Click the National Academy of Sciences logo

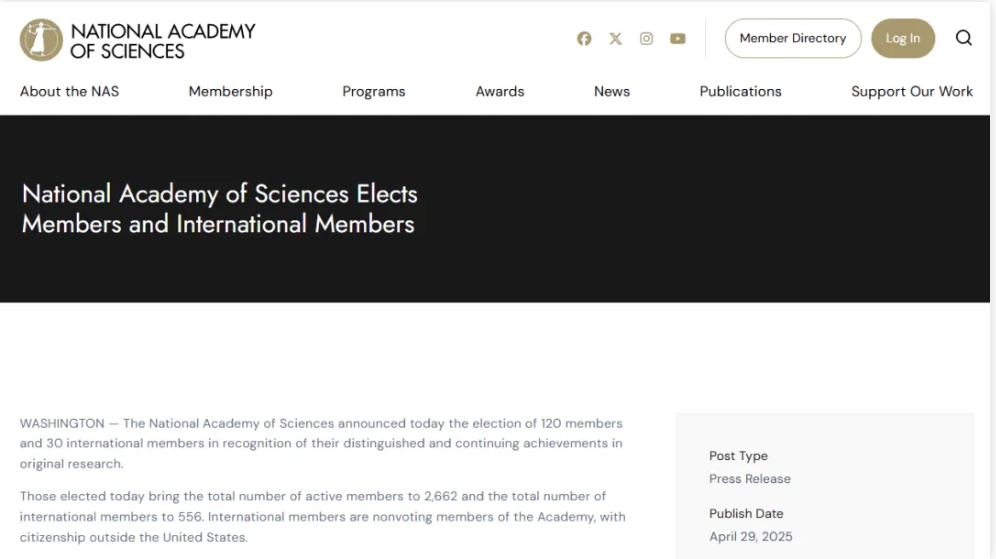pyautogui.click(x=41, y=40)
